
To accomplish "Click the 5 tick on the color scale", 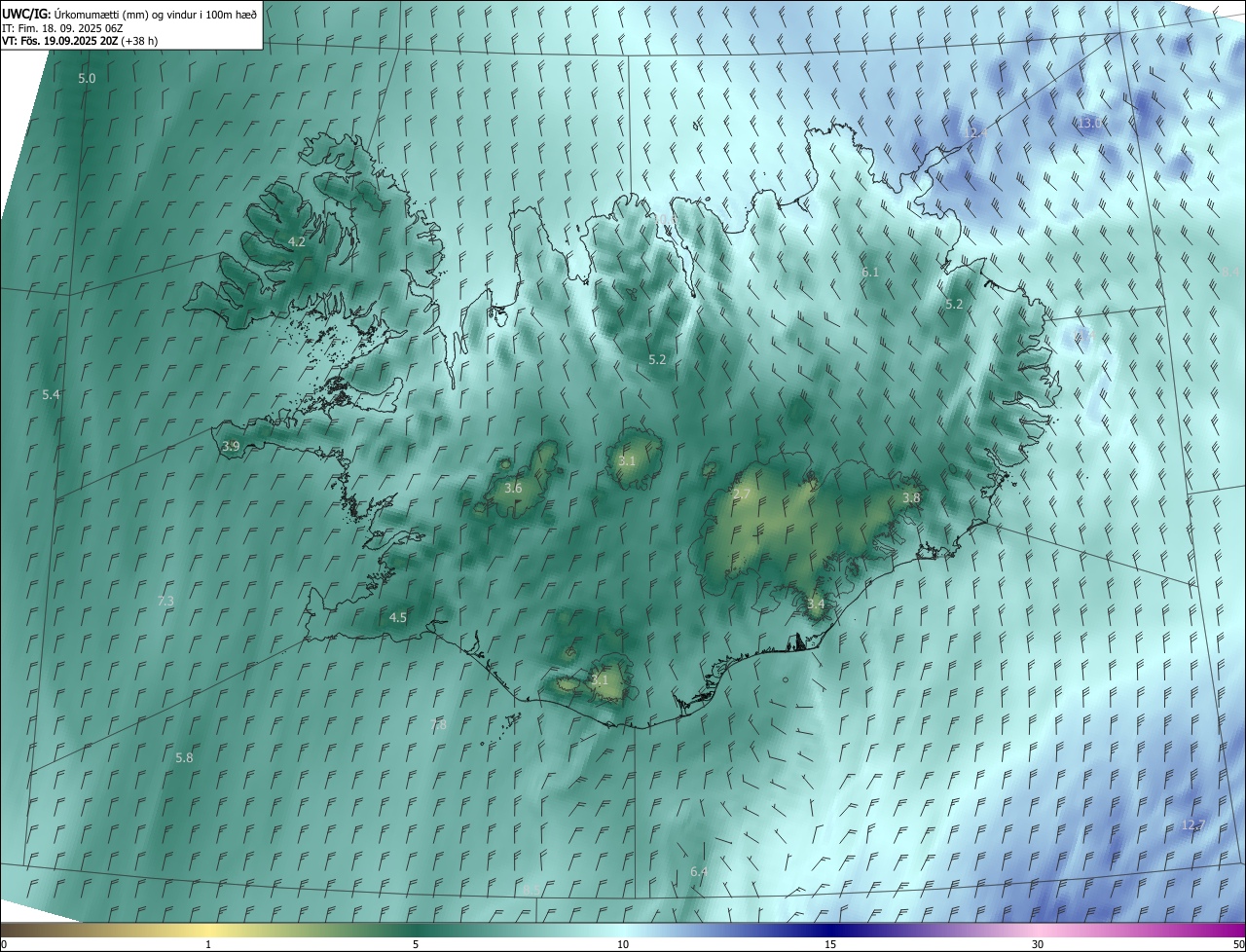I will point(416,944).
